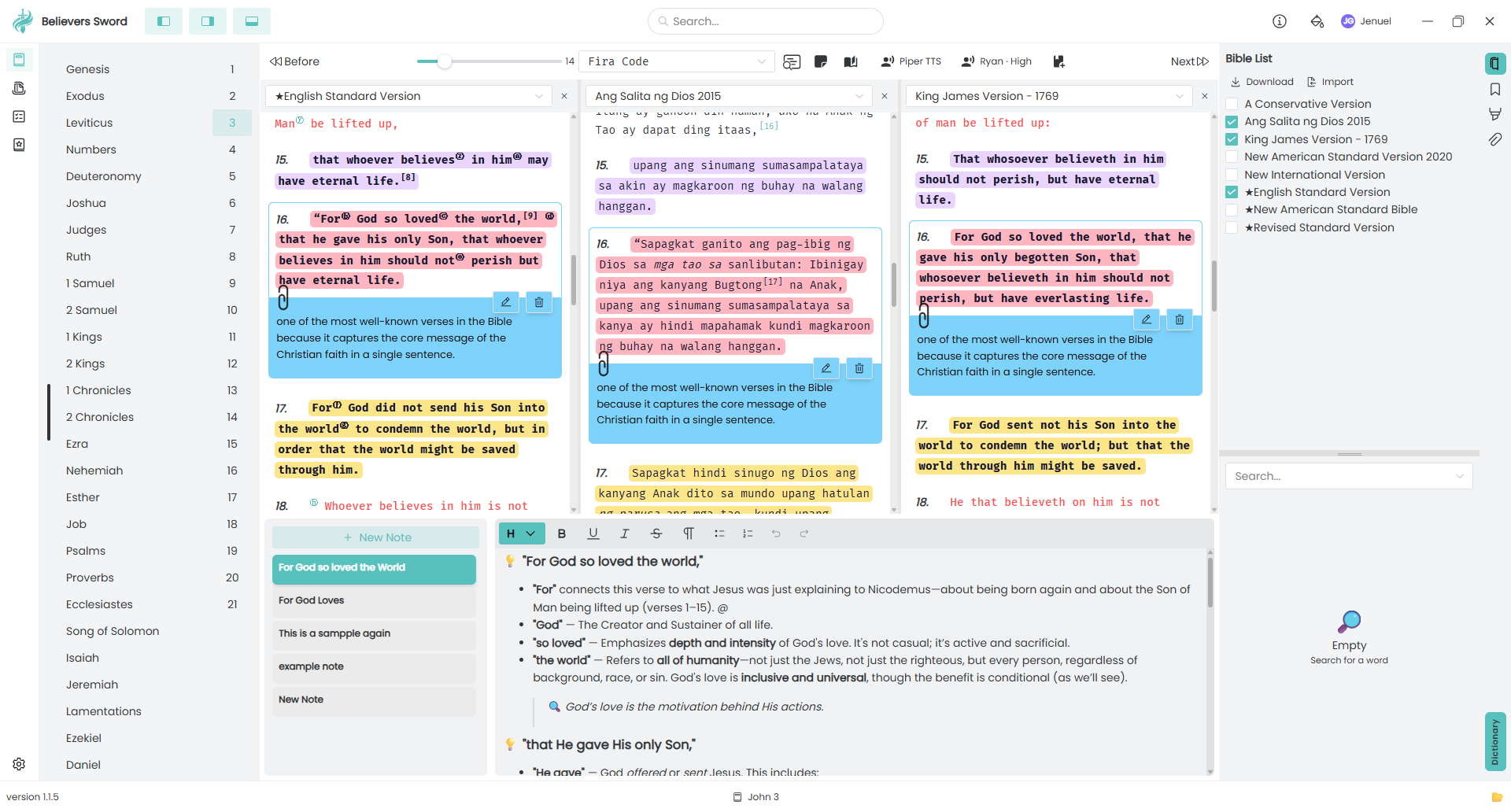Open the Fira Code font dropdown
Viewport: 1511px width, 812px height.
click(677, 61)
